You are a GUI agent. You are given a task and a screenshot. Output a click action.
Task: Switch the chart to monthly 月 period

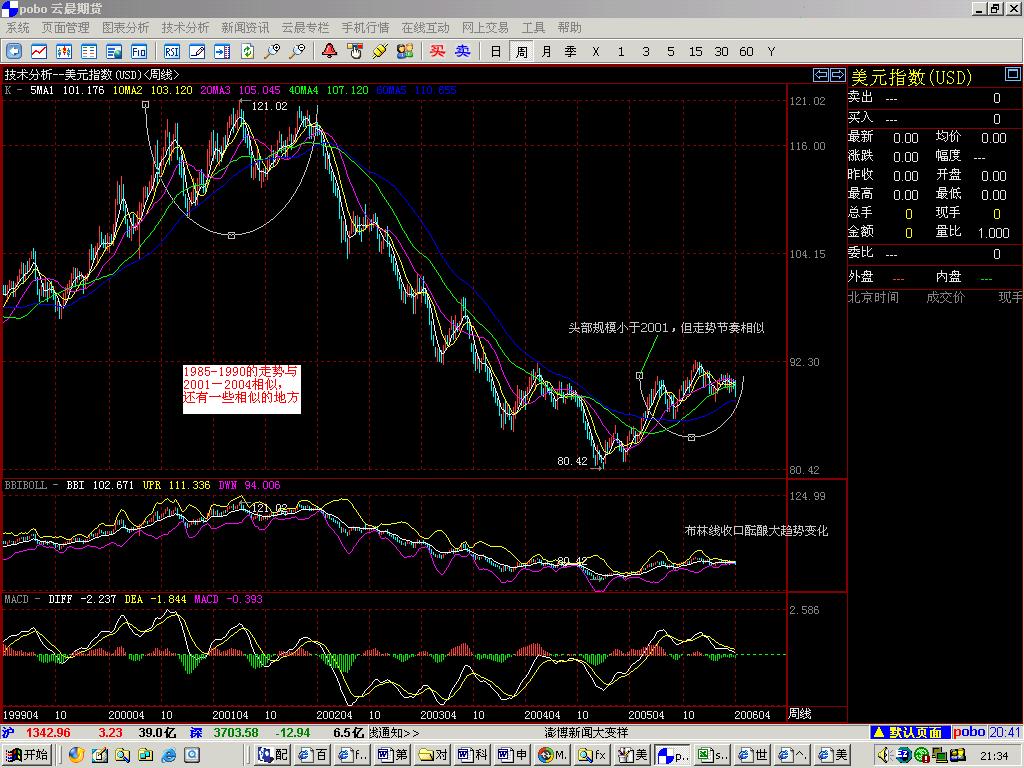point(546,51)
